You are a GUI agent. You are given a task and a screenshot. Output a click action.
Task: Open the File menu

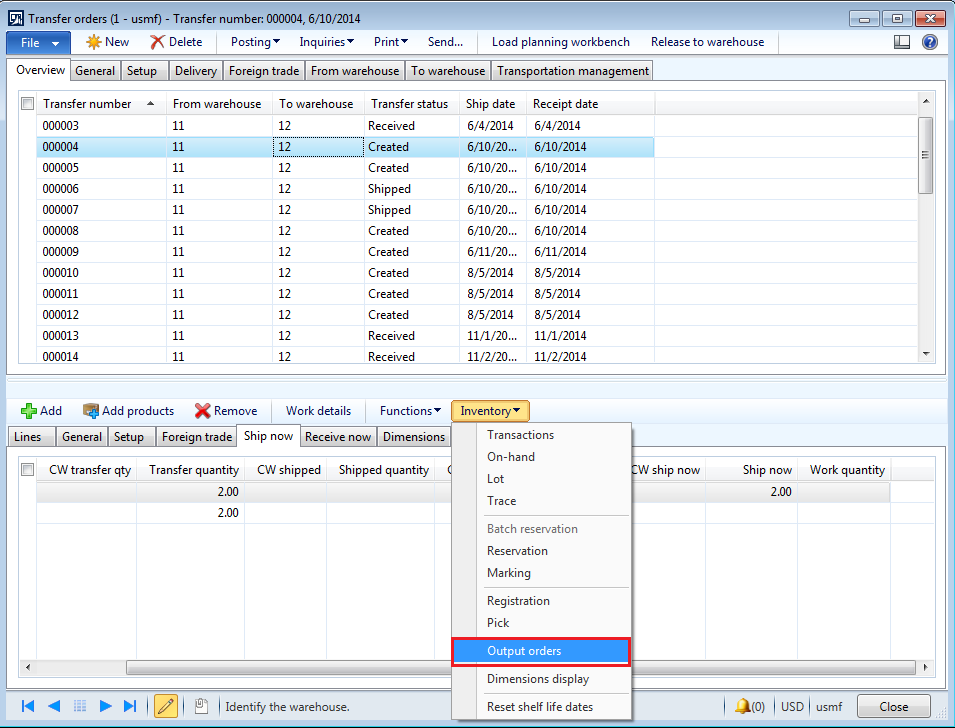(x=37, y=42)
